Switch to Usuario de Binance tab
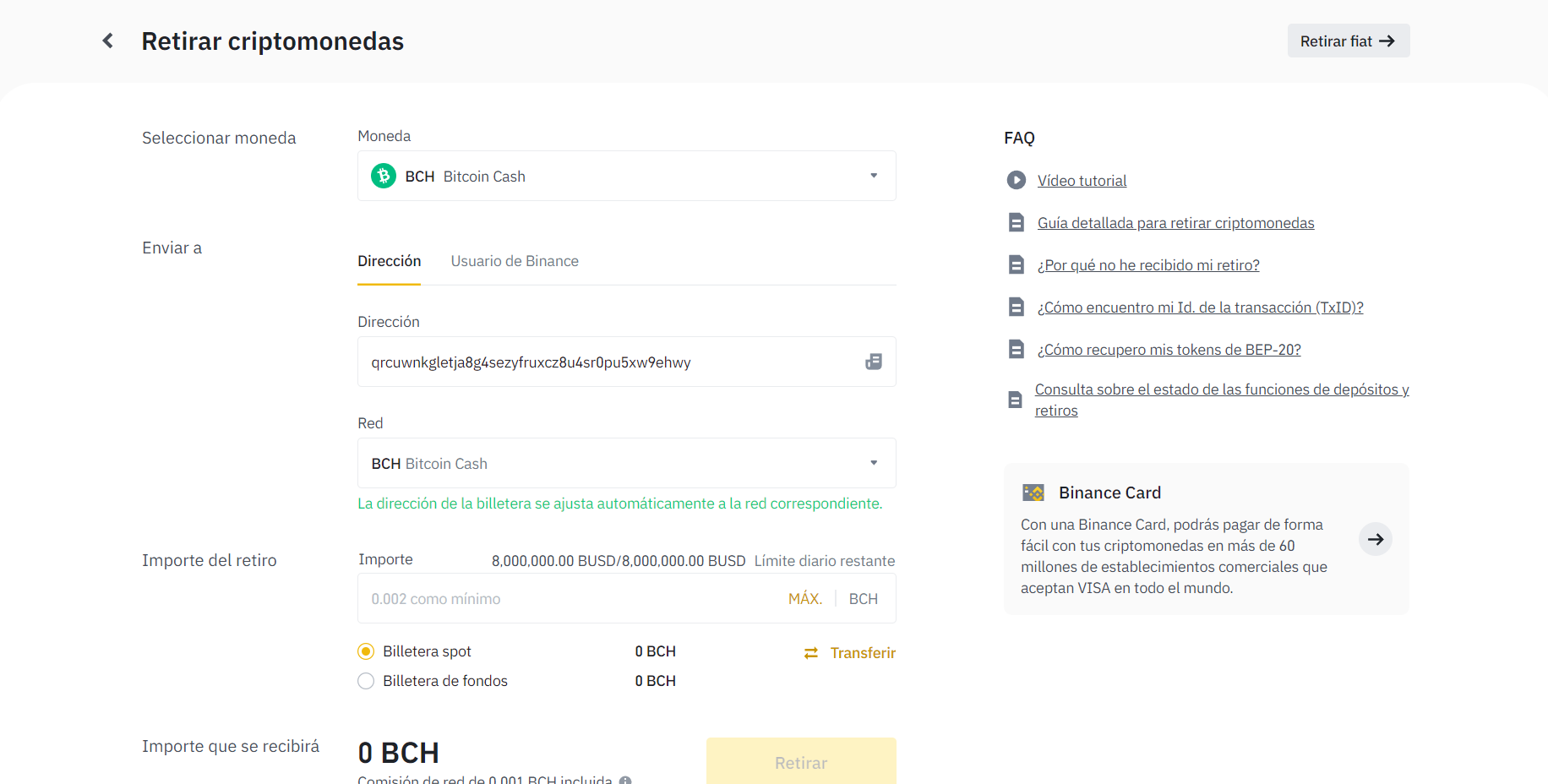The height and width of the screenshot is (784, 1548). 515,261
